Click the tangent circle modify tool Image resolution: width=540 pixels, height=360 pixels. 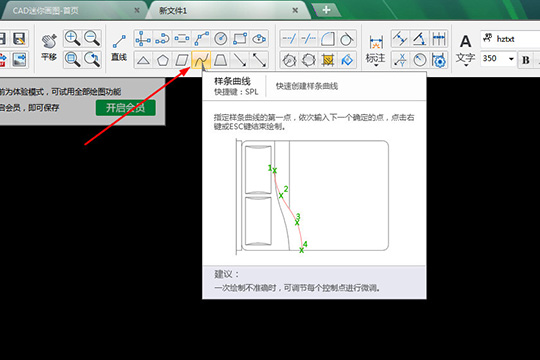[346, 39]
